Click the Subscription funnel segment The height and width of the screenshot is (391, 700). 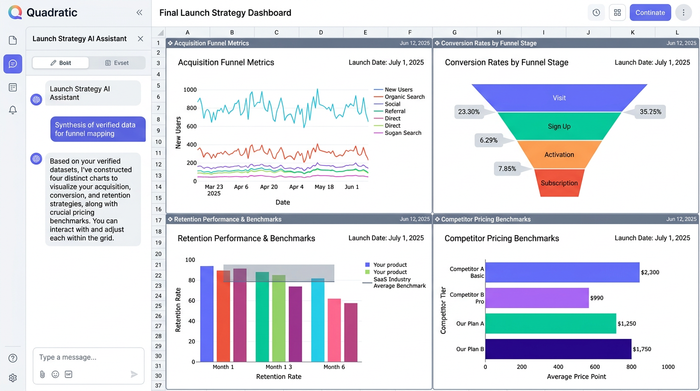(x=559, y=183)
